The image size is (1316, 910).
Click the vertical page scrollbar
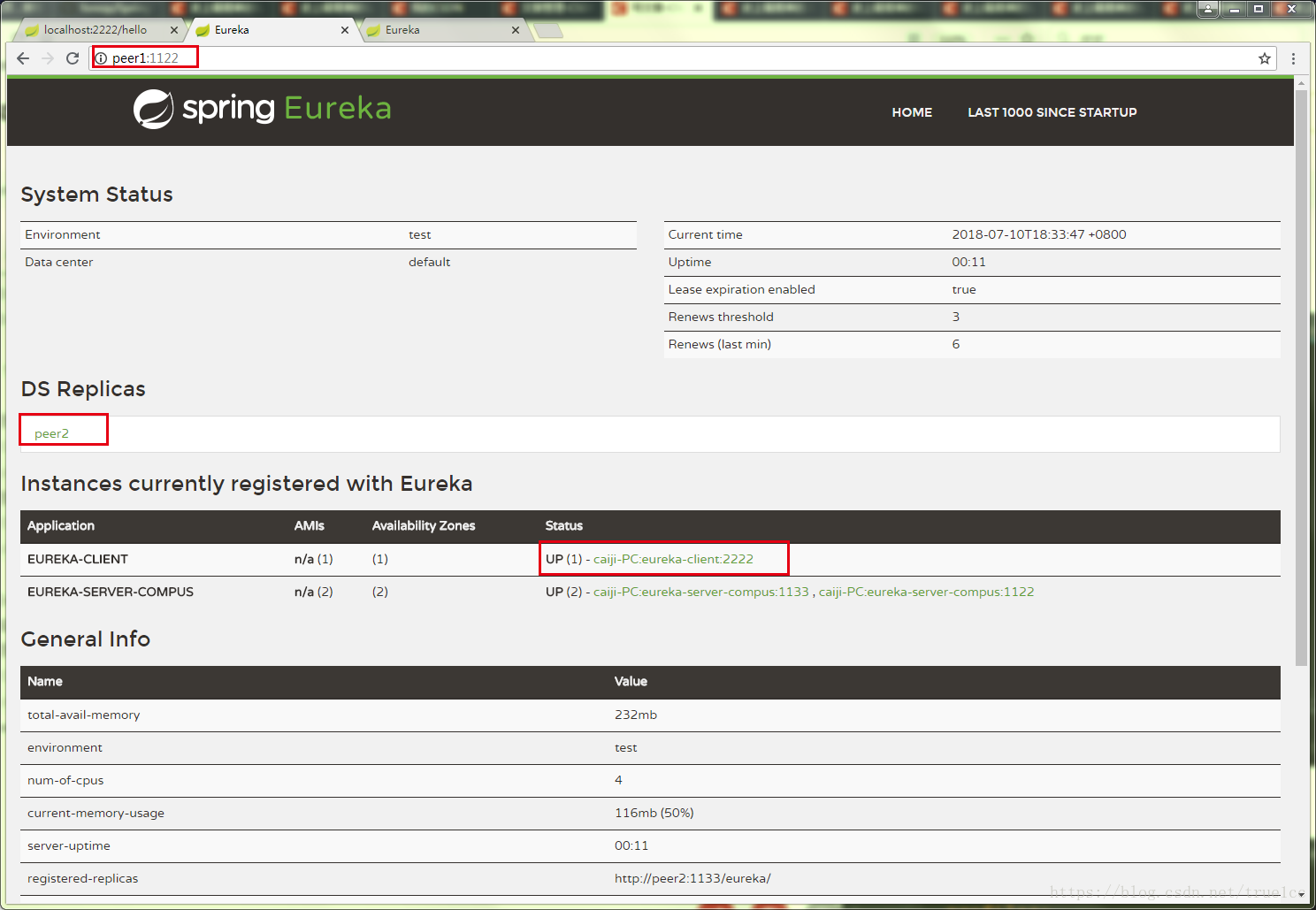[x=1301, y=376]
